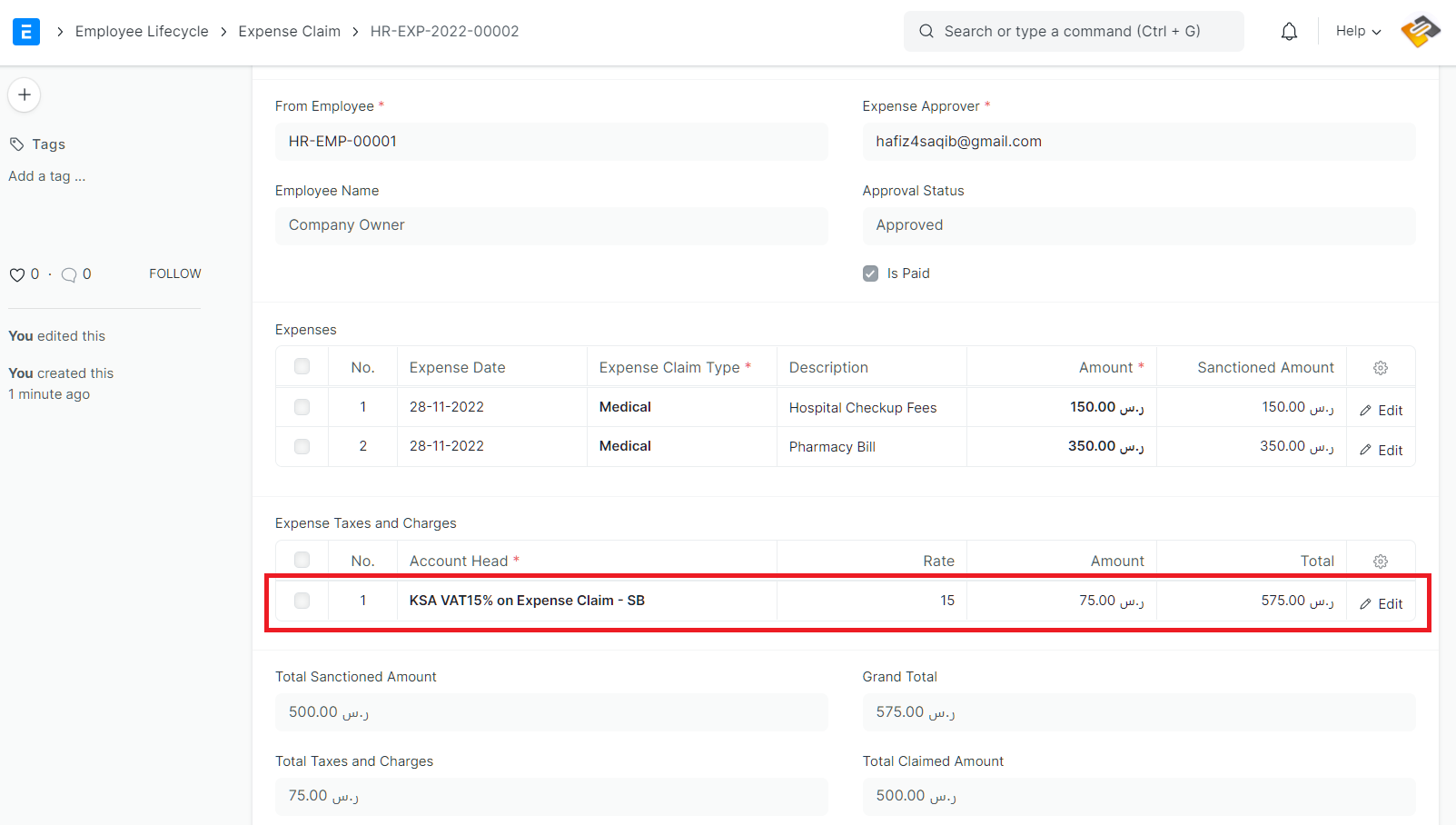Screen dimensions: 1456x825
Task: Open notifications bell icon
Action: [x=1289, y=32]
